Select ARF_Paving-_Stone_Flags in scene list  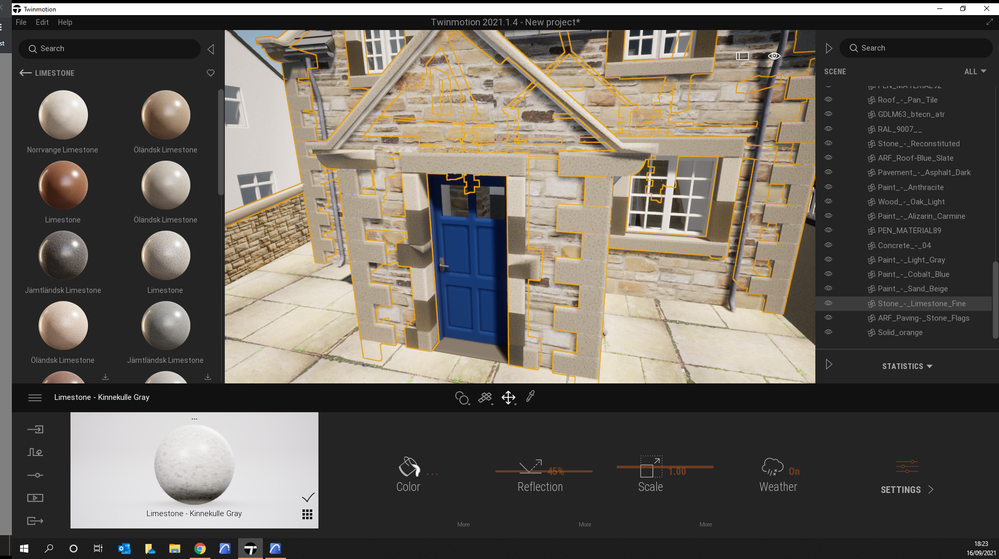tap(923, 318)
